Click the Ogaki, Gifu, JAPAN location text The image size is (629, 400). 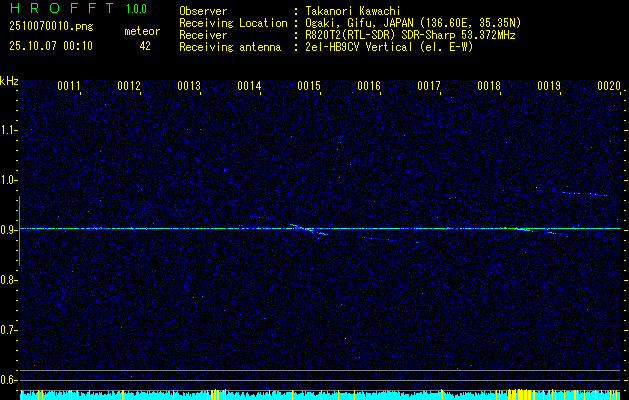pos(413,23)
